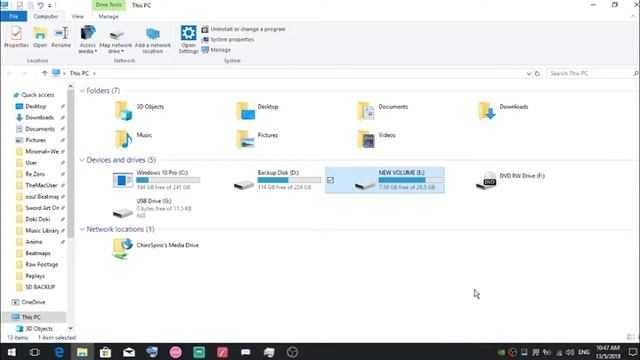Collapse the Devices and drives group
Image resolution: width=640 pixels, height=360 pixels.
tap(82, 160)
